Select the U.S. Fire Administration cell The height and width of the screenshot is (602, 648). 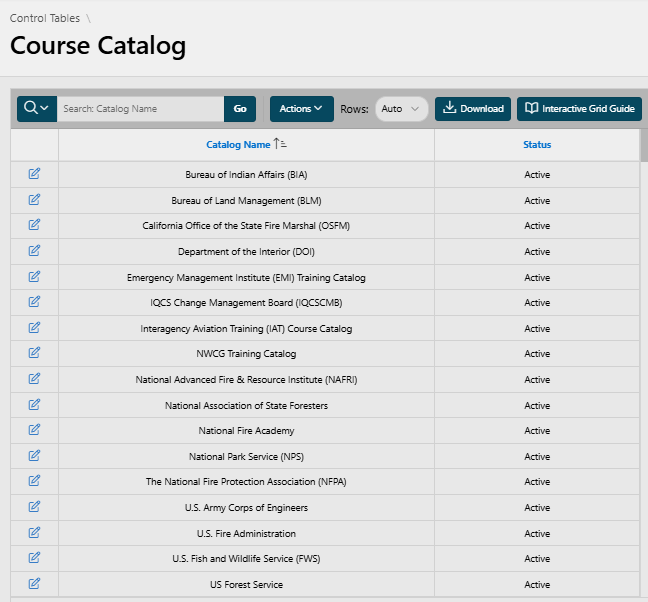(246, 534)
